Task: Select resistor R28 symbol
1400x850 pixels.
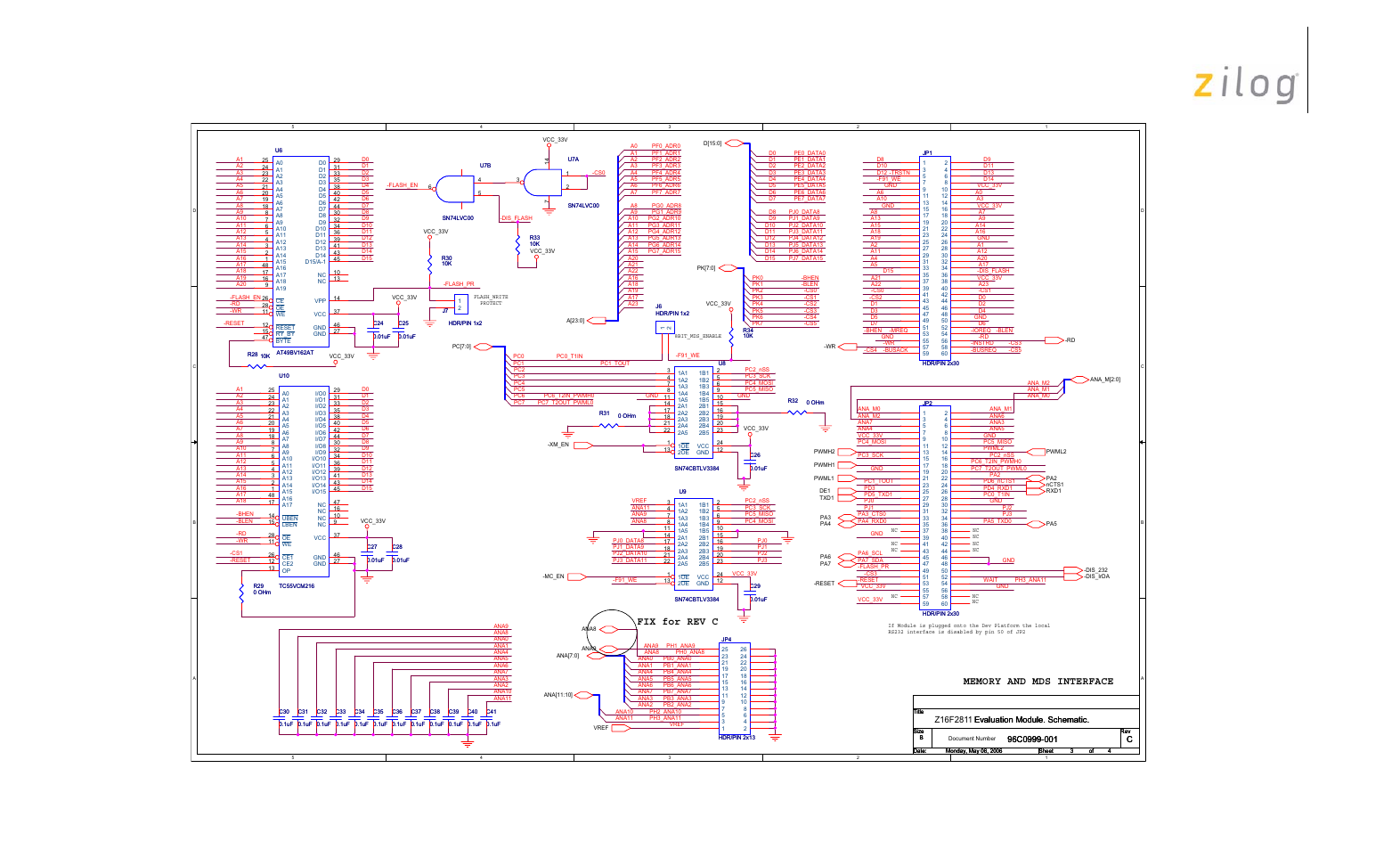Action: coord(257,364)
